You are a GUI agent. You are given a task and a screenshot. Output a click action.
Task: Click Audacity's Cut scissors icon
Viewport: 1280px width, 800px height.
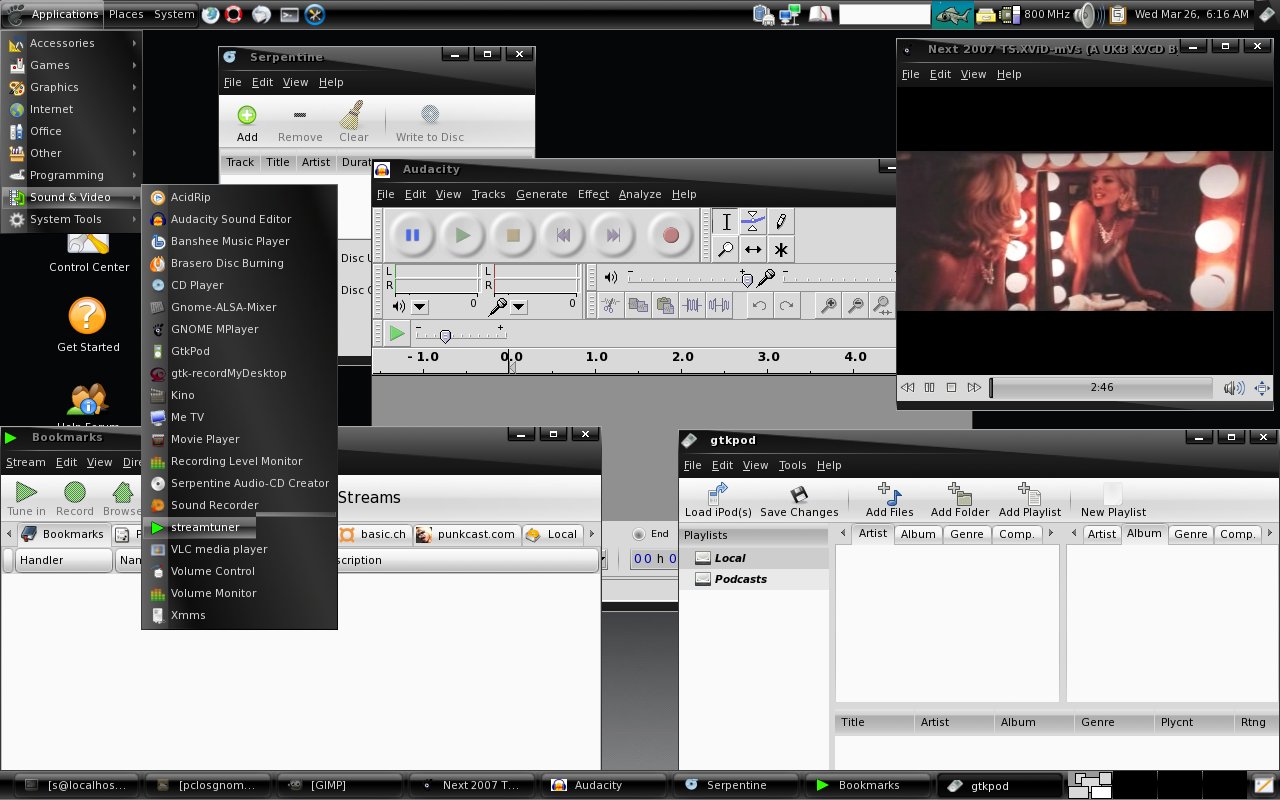point(611,306)
